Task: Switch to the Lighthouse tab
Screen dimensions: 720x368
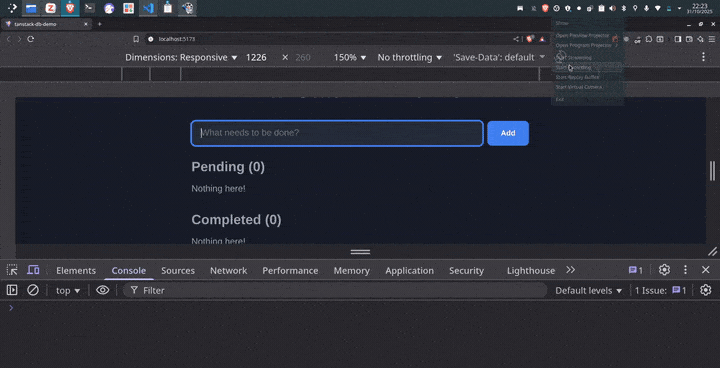Action: pos(531,271)
